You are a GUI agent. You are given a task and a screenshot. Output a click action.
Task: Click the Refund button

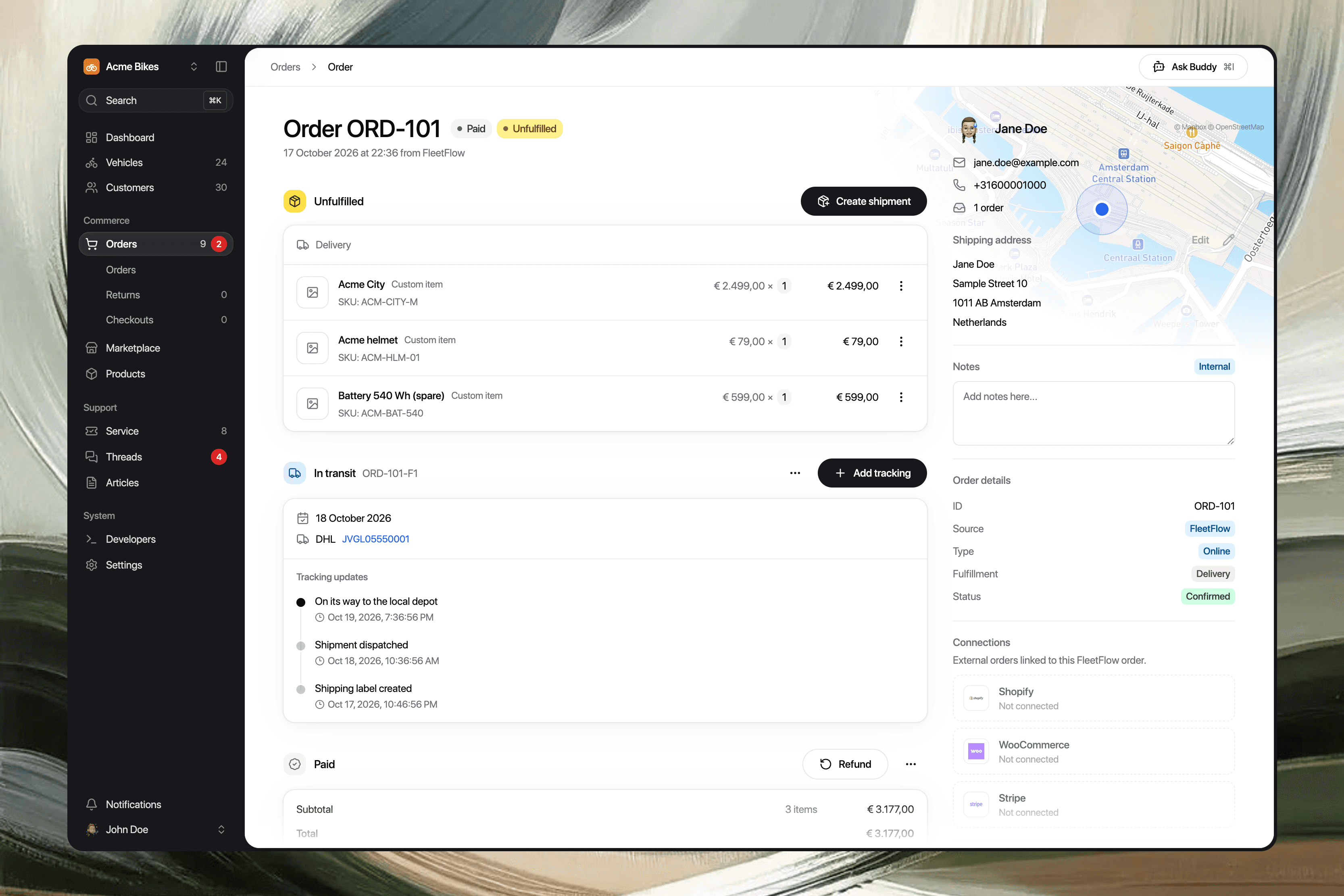tap(845, 764)
